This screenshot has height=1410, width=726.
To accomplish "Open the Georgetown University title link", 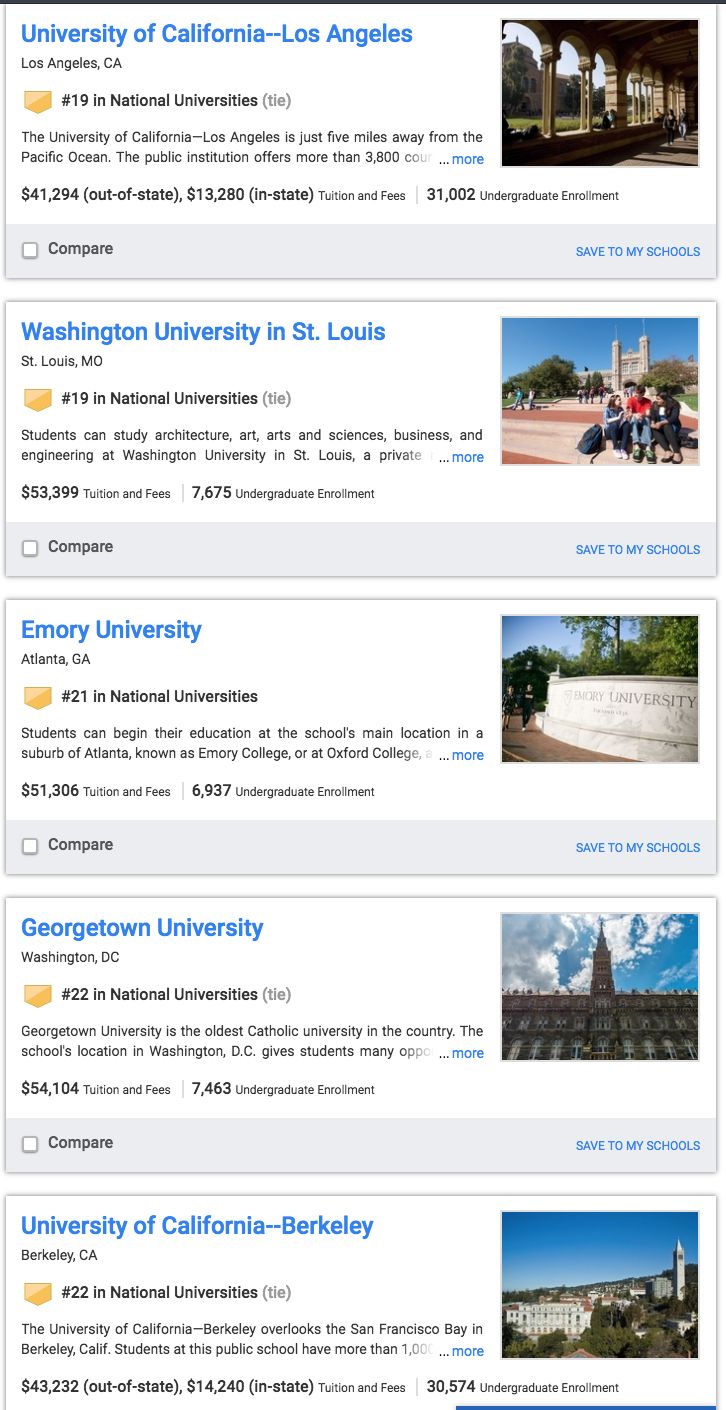I will pyautogui.click(x=142, y=928).
